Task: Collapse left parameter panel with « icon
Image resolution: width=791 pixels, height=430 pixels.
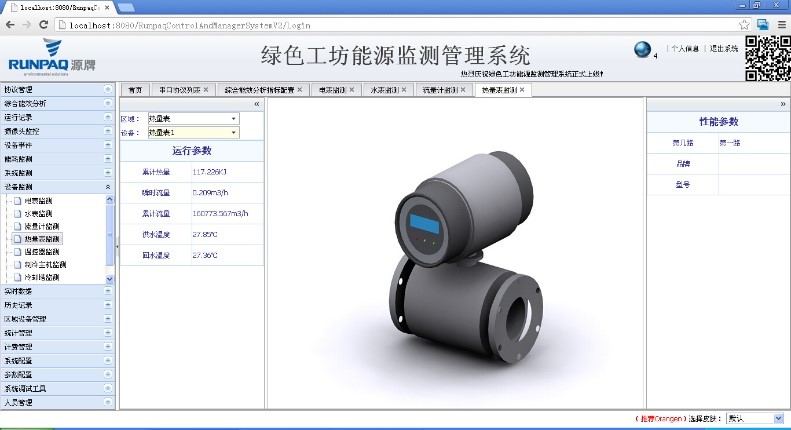Action: [256, 104]
